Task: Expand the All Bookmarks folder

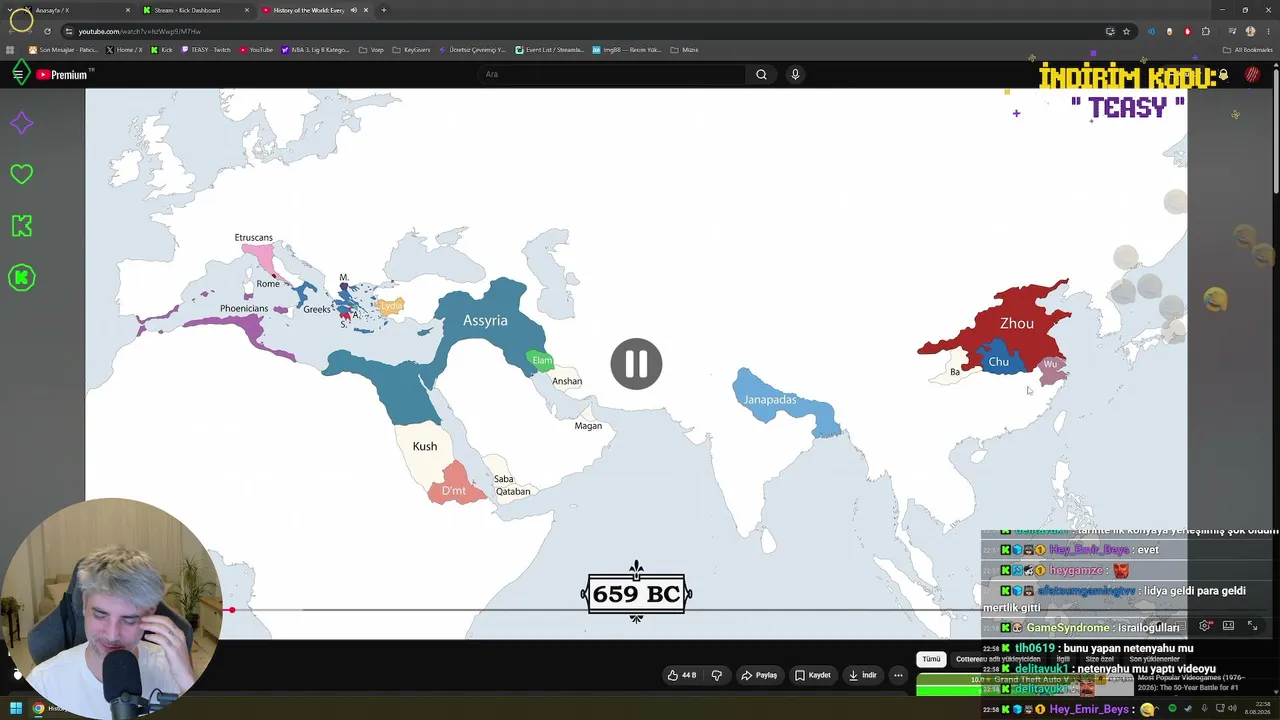Action: click(1248, 50)
